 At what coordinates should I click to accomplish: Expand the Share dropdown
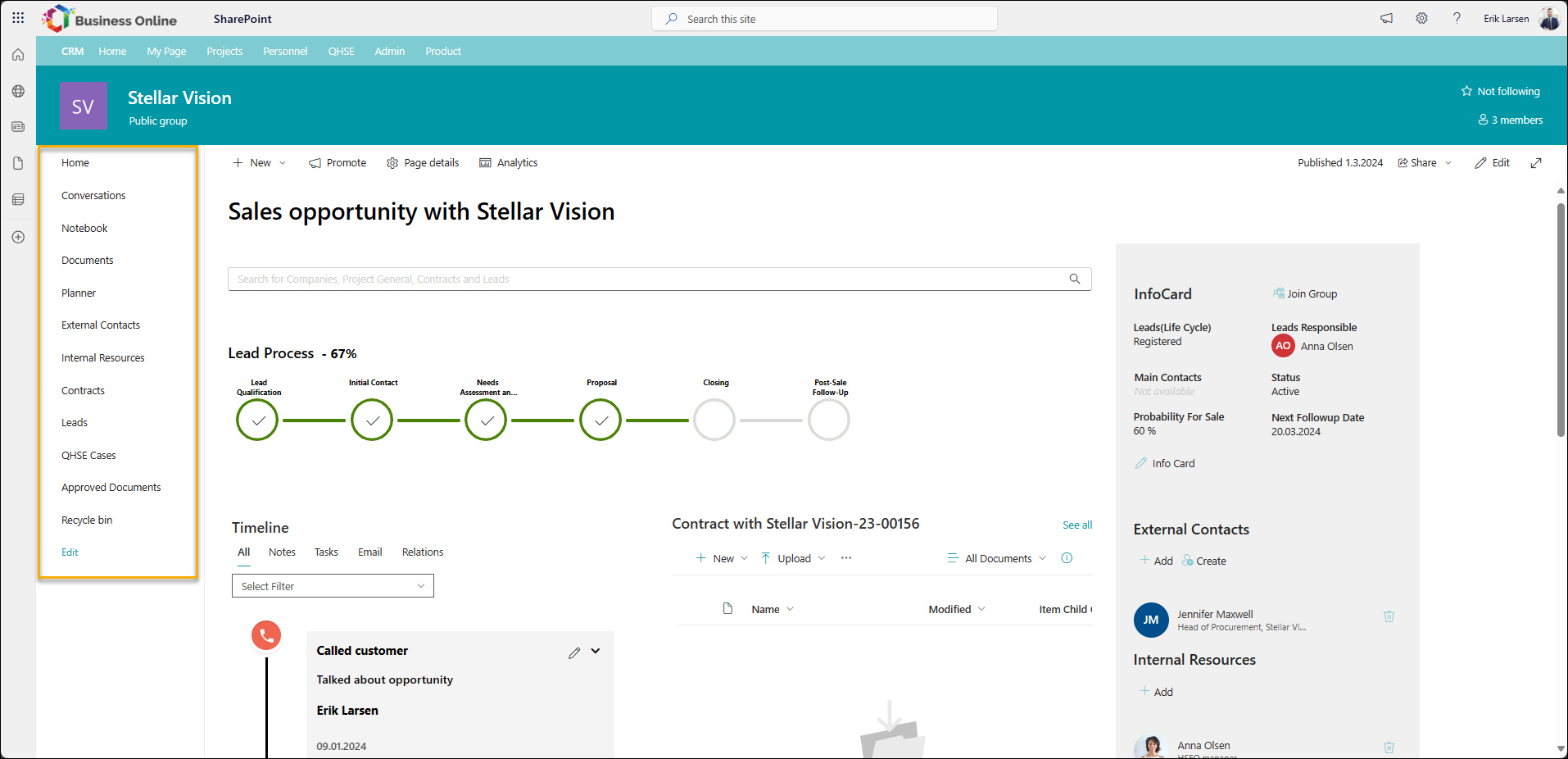(x=1448, y=163)
